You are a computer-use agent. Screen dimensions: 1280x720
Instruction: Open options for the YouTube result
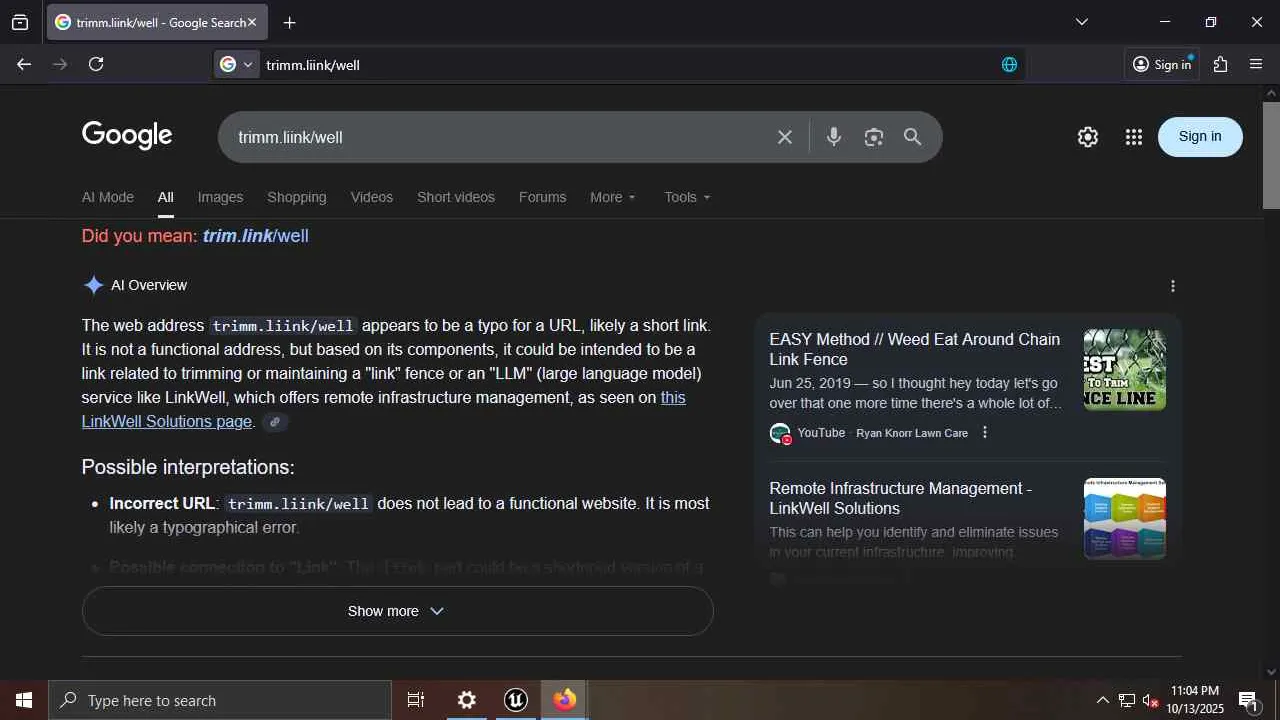(x=985, y=433)
